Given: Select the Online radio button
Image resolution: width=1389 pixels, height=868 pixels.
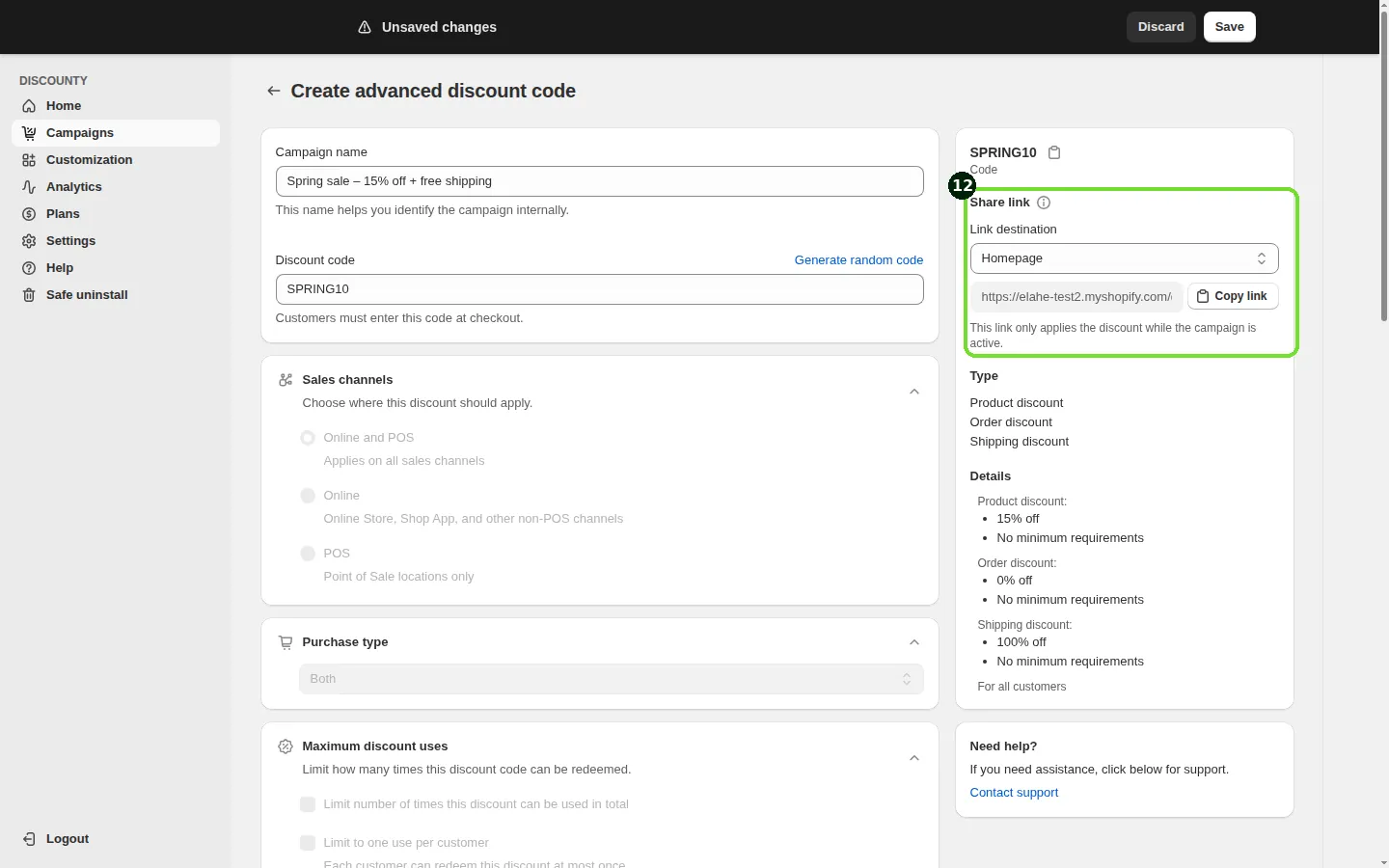Looking at the screenshot, I should [x=308, y=496].
